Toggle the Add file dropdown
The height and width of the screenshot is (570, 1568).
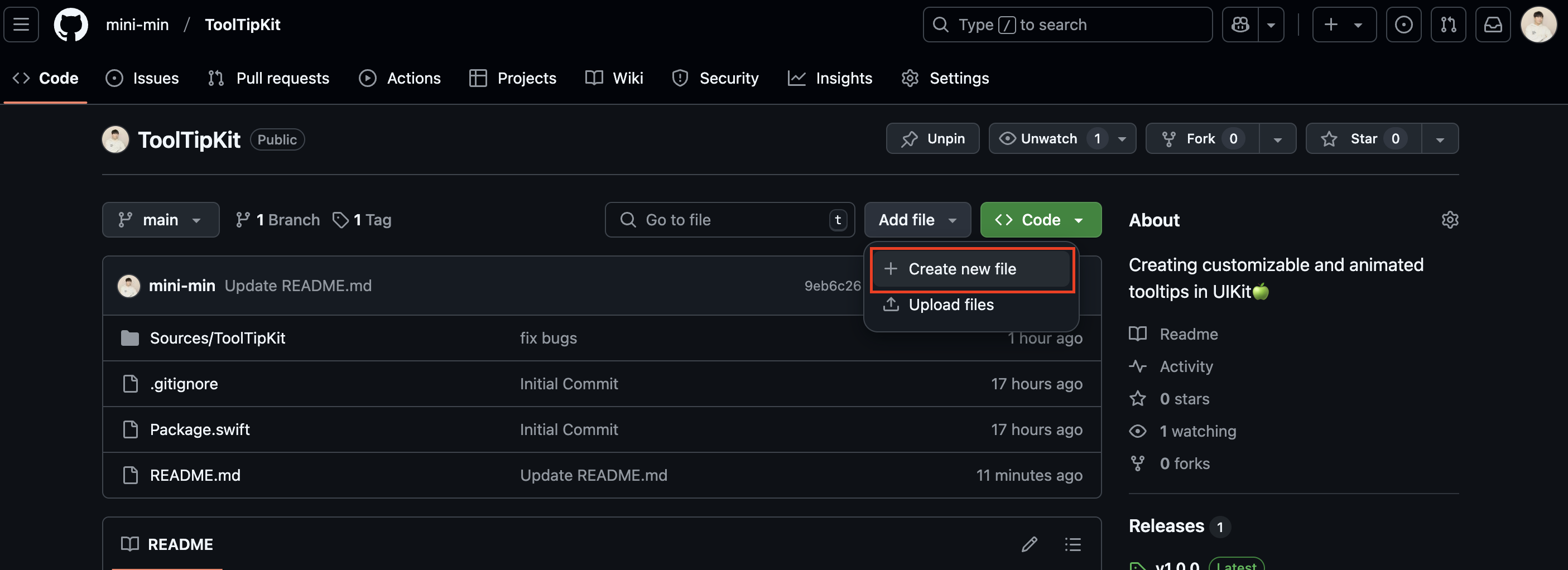(917, 220)
